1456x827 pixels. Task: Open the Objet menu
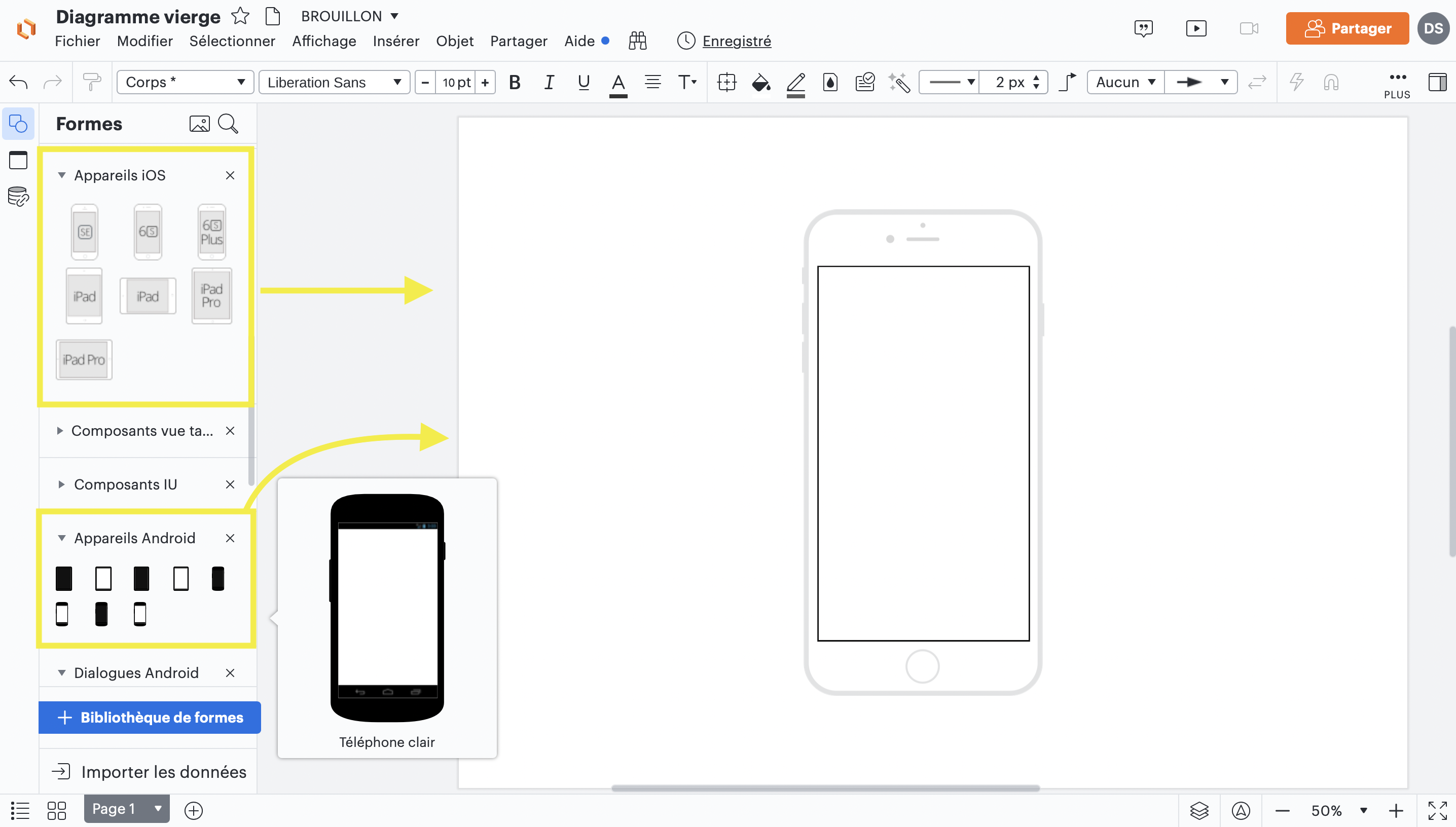tap(454, 41)
